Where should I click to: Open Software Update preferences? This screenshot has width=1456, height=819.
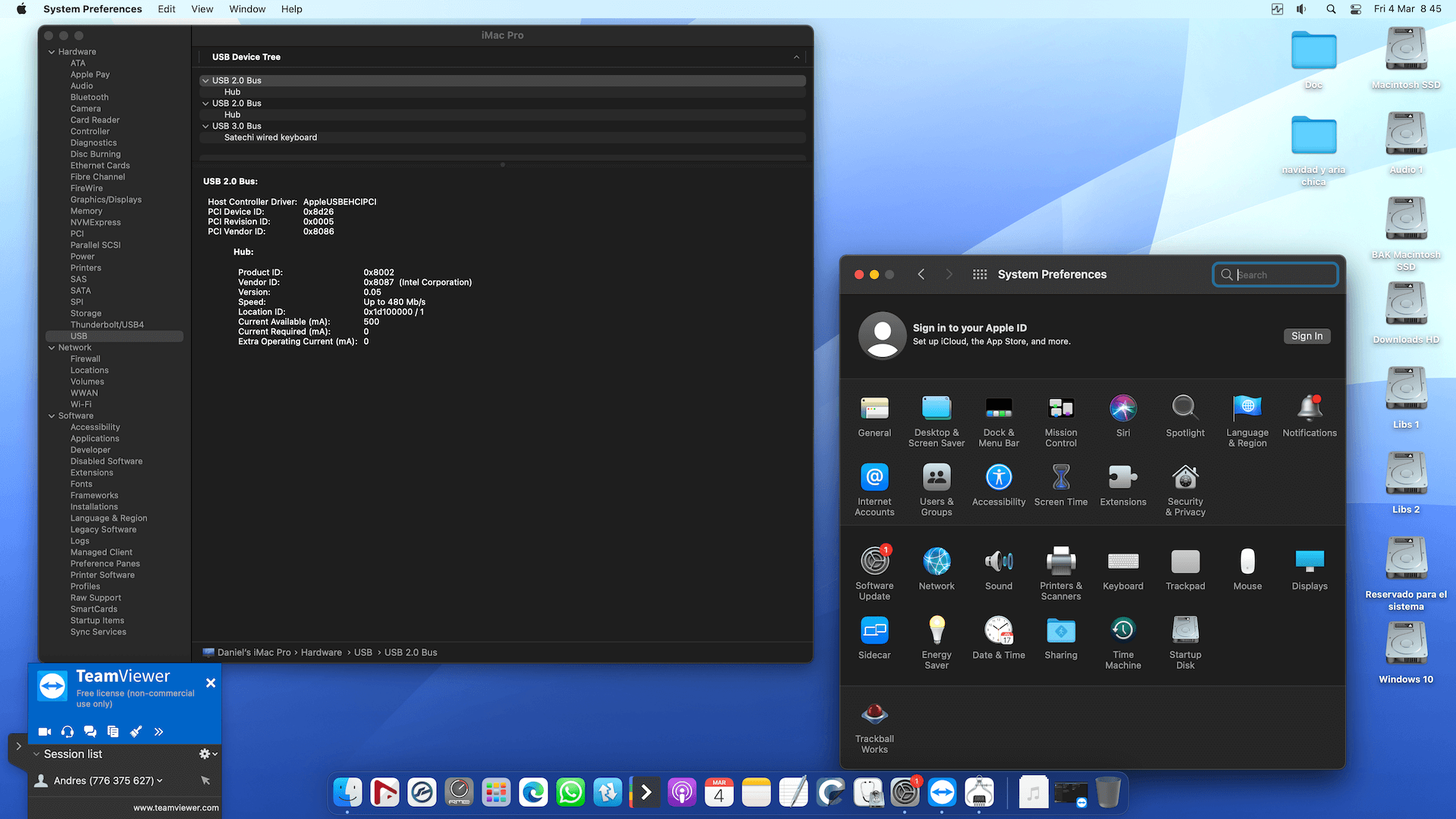tap(874, 574)
